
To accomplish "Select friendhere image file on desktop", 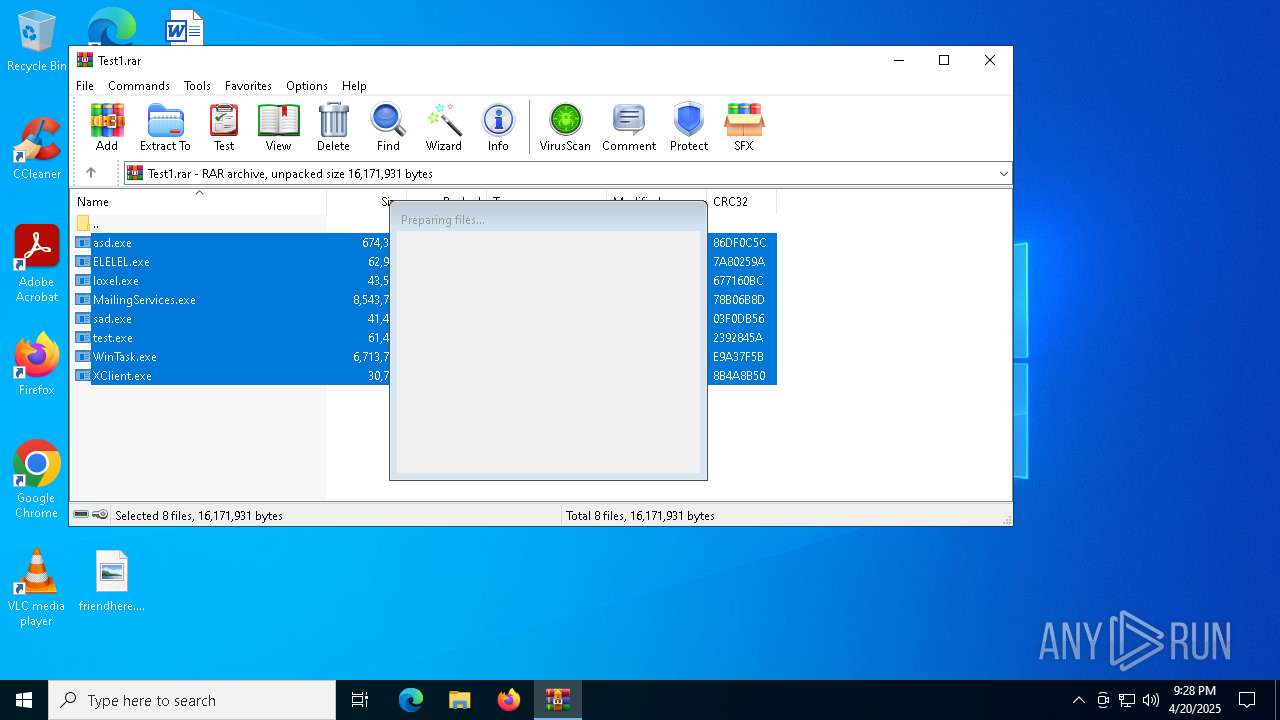I will [112, 581].
